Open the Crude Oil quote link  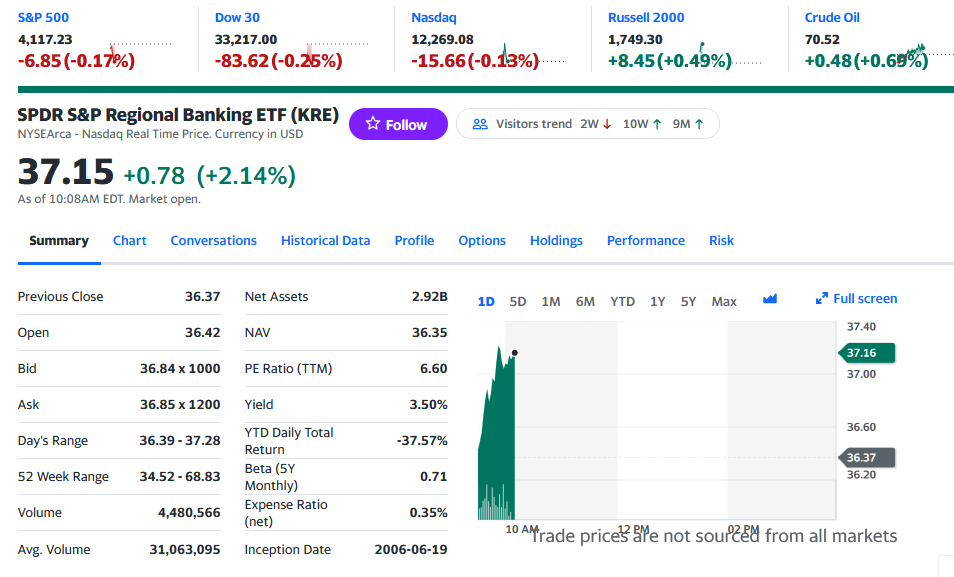832,18
